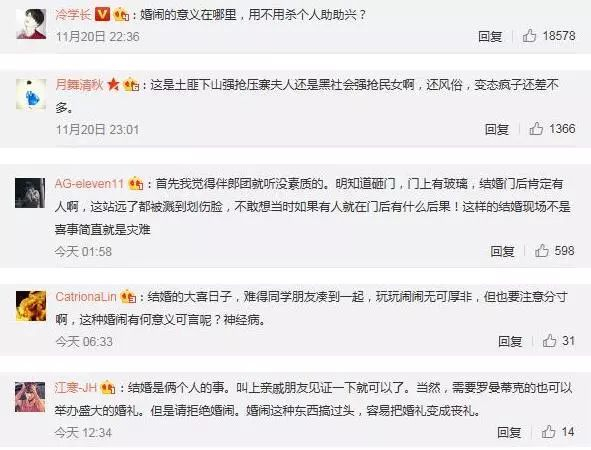
Task: Reply to 月舞清秋's comment
Action: pyautogui.click(x=497, y=129)
